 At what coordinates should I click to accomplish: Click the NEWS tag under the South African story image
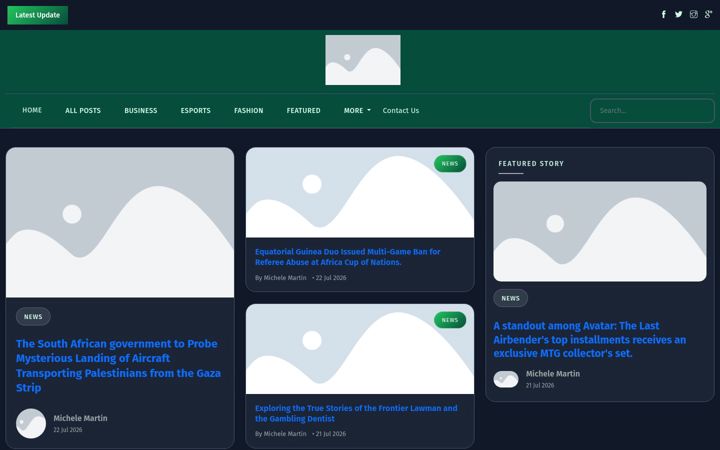tap(33, 316)
